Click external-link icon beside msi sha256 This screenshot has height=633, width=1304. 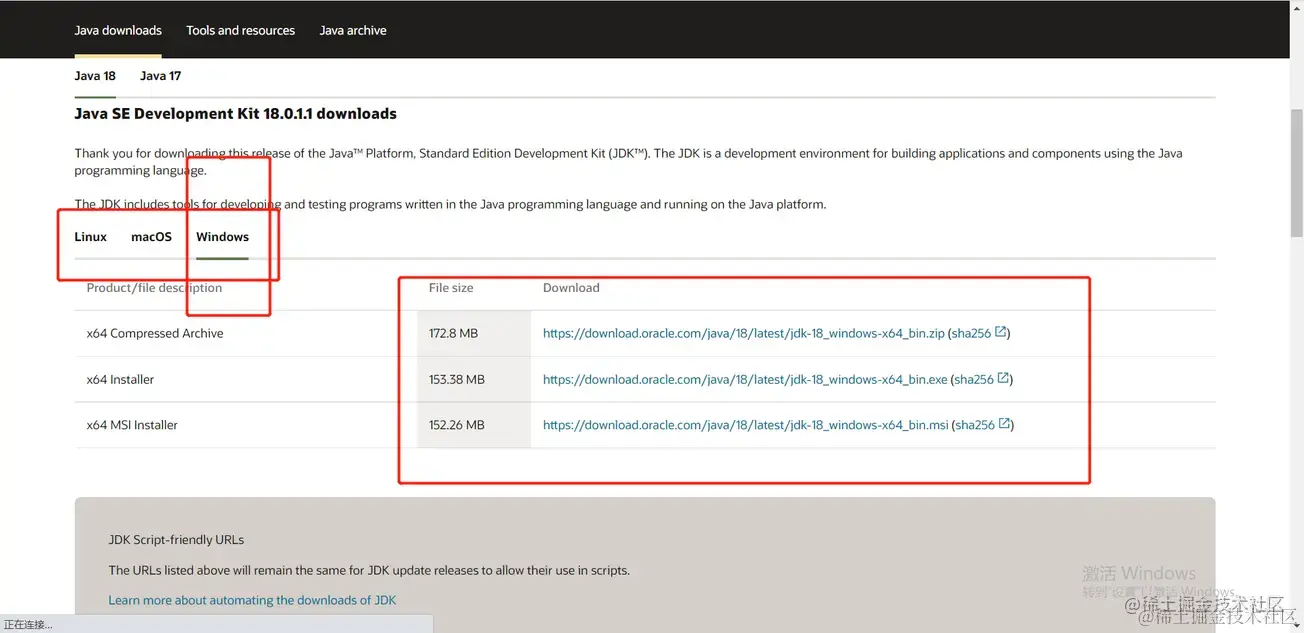click(x=1005, y=423)
